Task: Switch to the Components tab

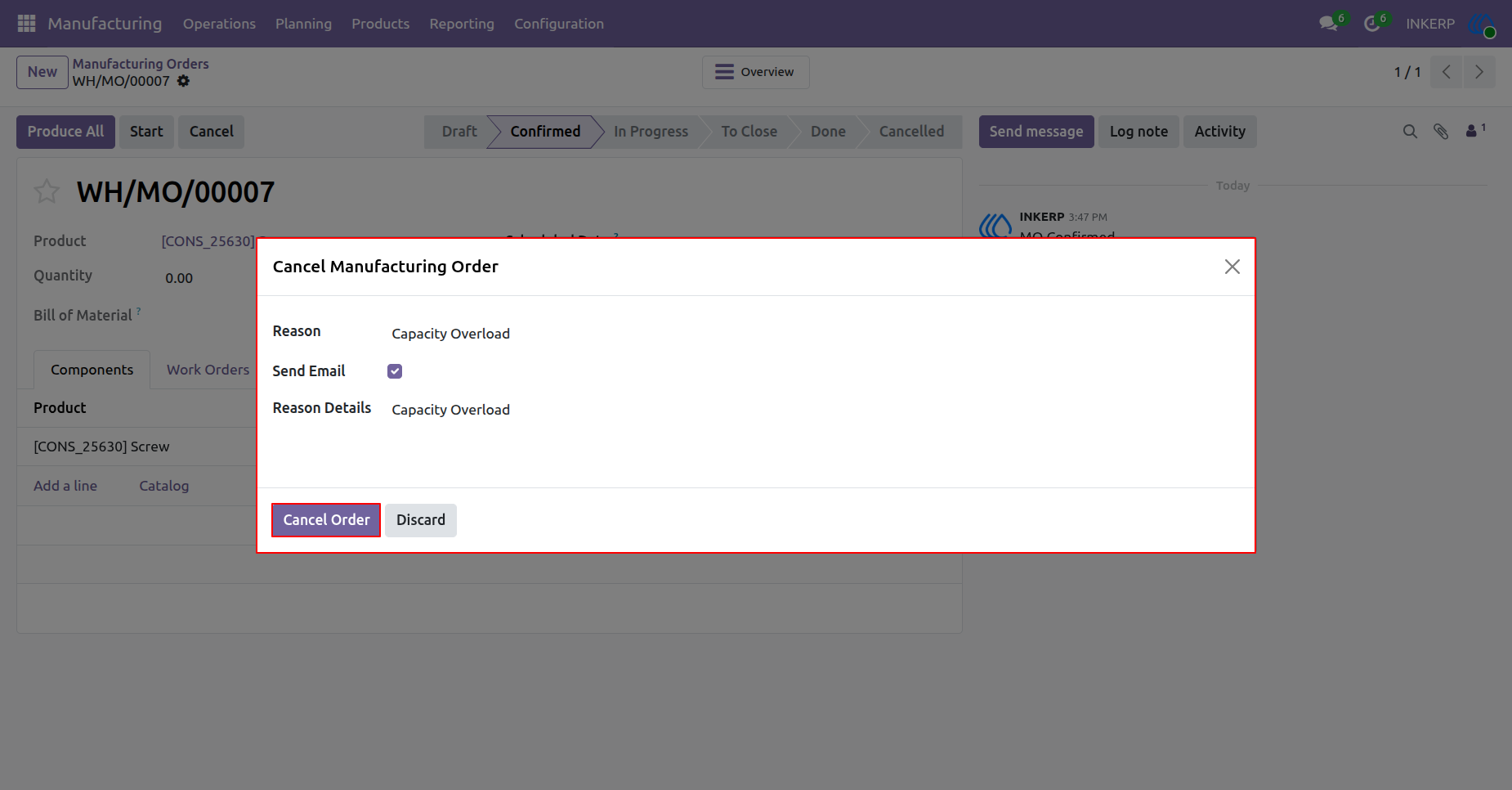Action: 92,370
